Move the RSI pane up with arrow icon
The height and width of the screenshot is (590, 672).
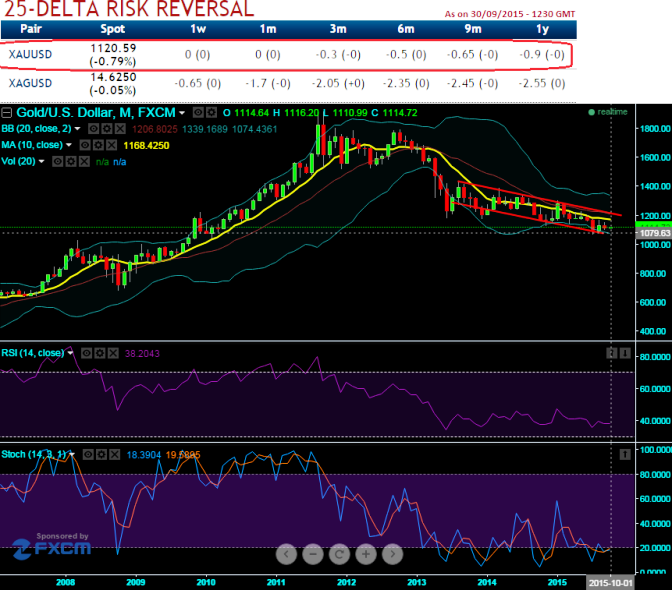tap(612, 353)
